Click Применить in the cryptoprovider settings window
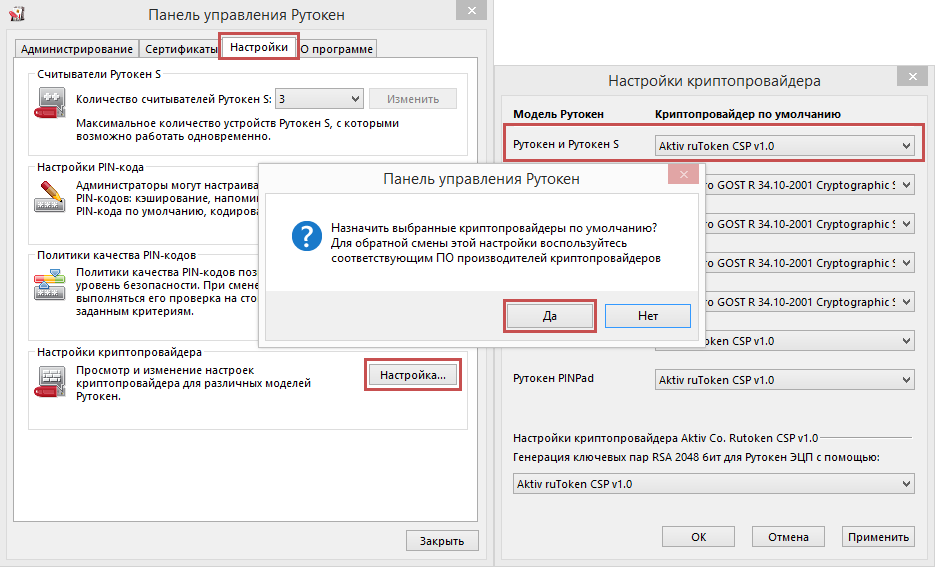Image resolution: width=936 pixels, height=568 pixels. [878, 536]
